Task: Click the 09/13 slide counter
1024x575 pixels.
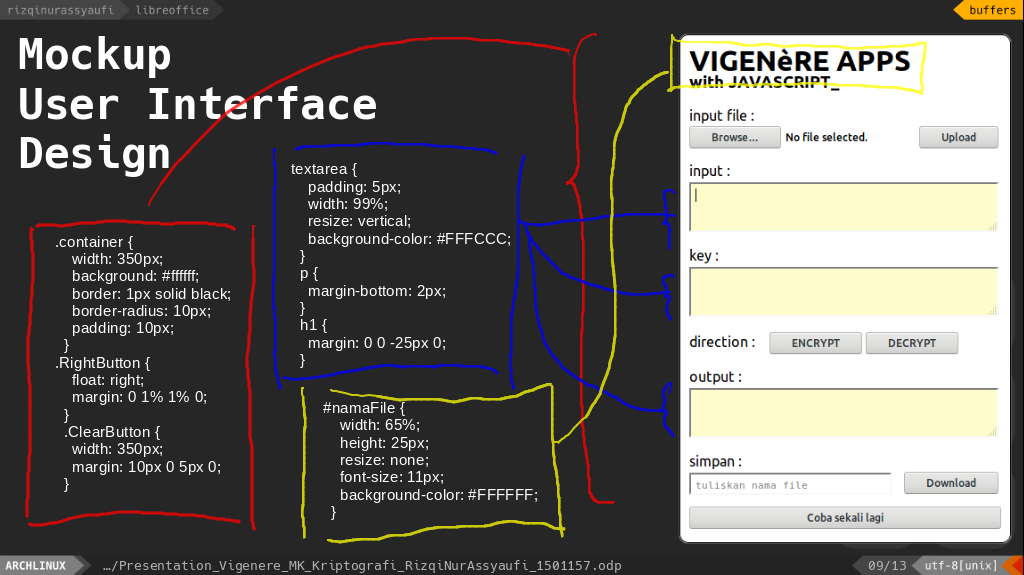Action: [x=886, y=566]
